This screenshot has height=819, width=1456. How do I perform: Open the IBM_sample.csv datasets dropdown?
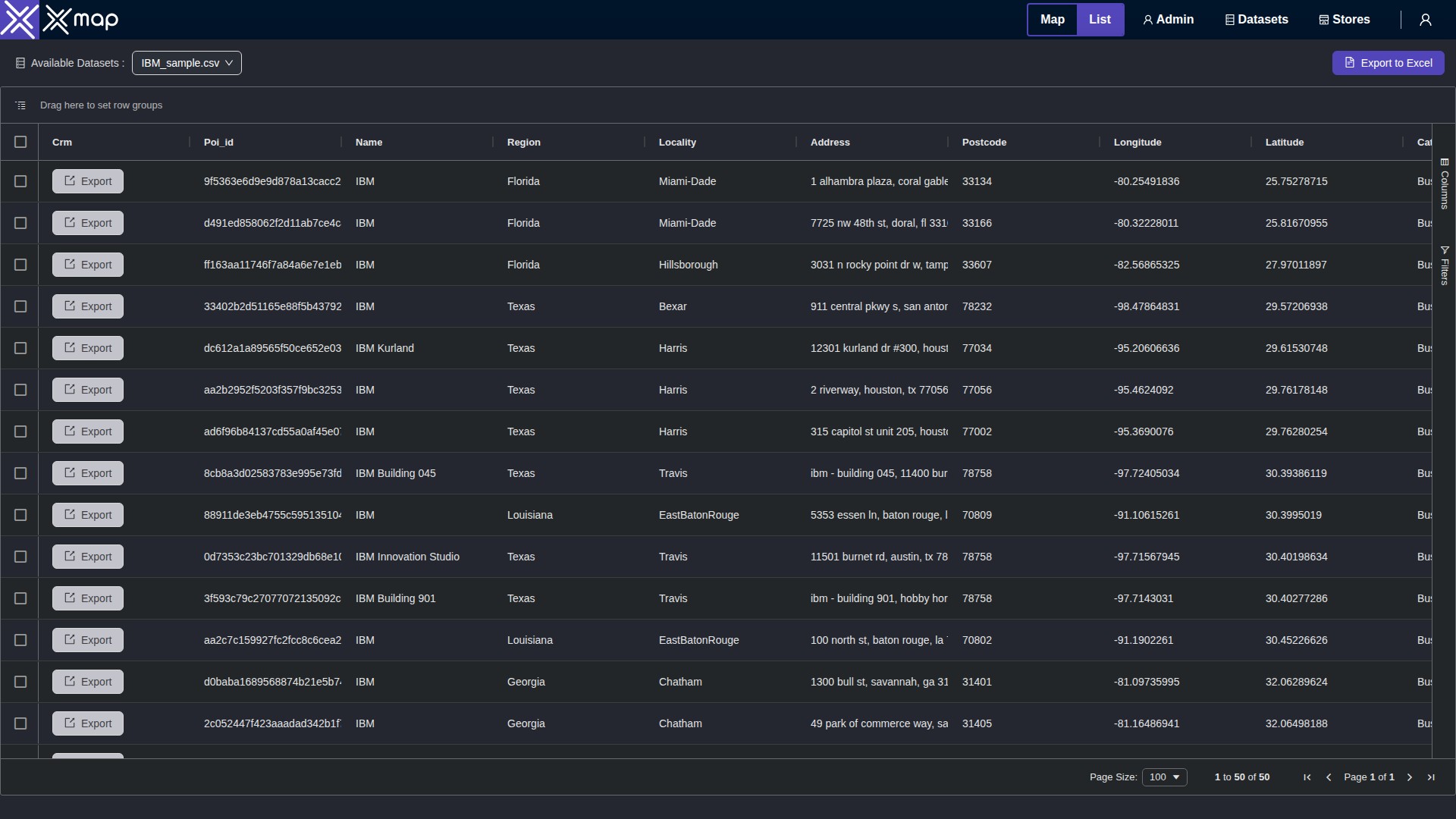(187, 63)
